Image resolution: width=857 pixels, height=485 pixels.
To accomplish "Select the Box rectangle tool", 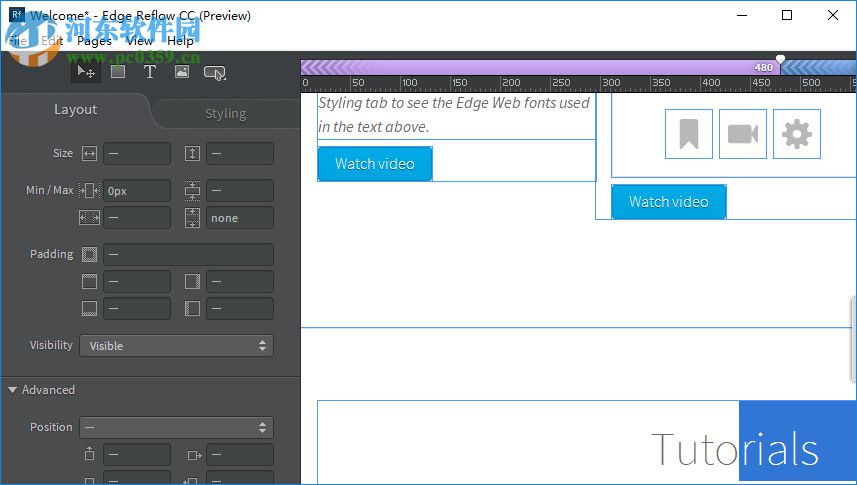I will click(118, 72).
